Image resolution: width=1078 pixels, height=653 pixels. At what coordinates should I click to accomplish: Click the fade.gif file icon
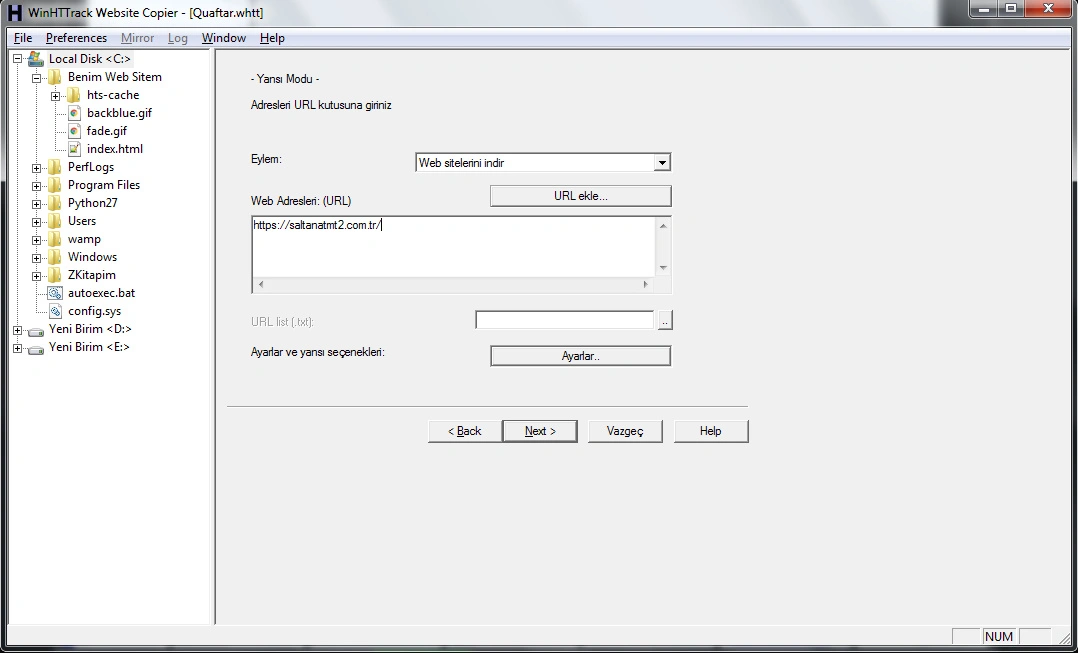(74, 131)
